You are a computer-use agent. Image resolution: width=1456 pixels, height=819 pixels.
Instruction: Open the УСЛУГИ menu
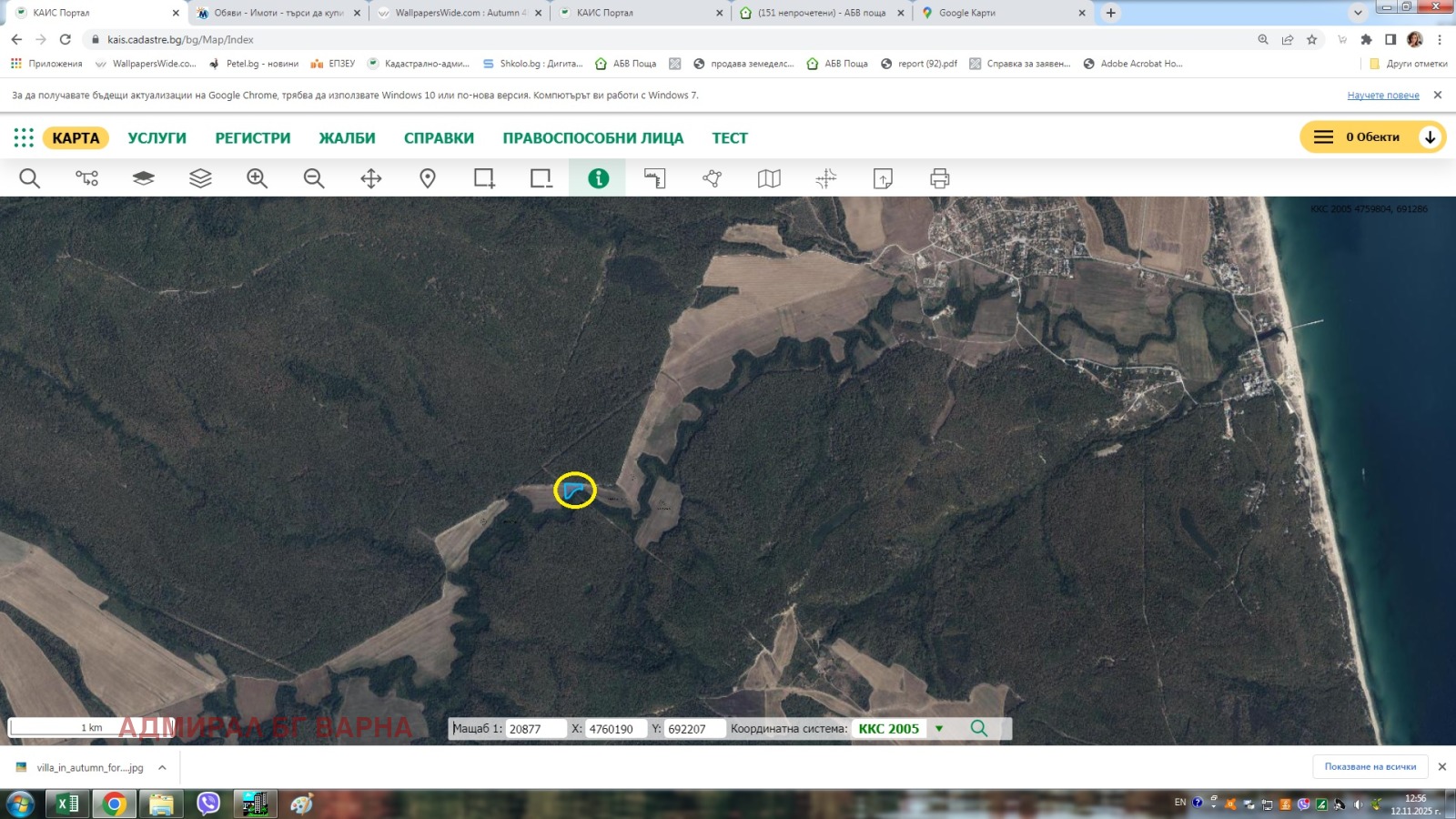click(x=157, y=138)
